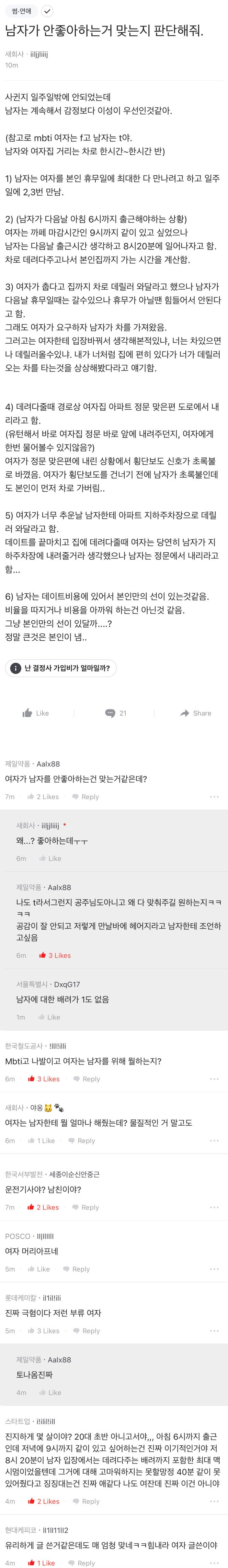Reply to the 롯데케미칼 comment
Image resolution: width=228 pixels, height=1568 pixels.
[86, 1330]
